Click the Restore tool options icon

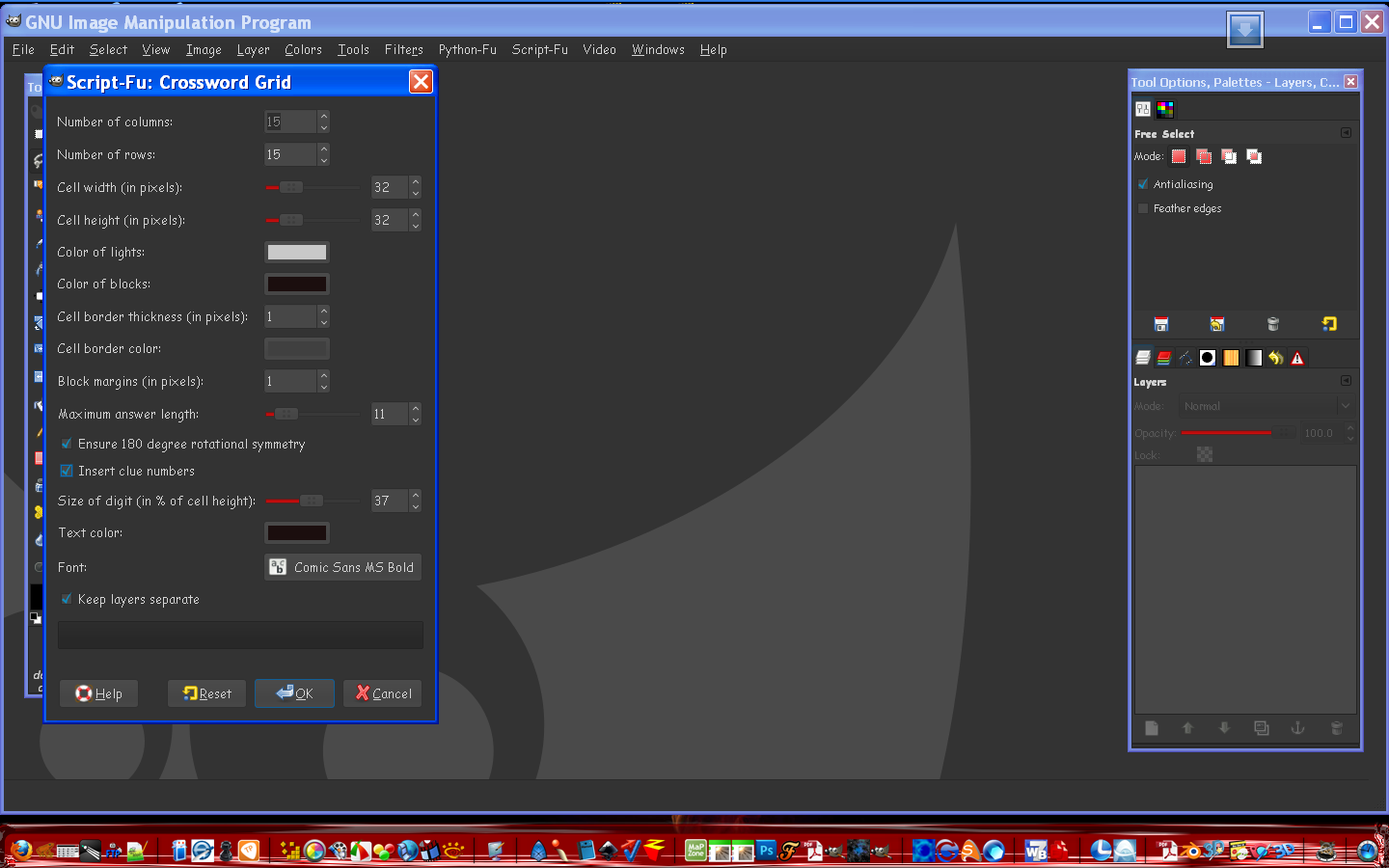pyautogui.click(x=1217, y=324)
